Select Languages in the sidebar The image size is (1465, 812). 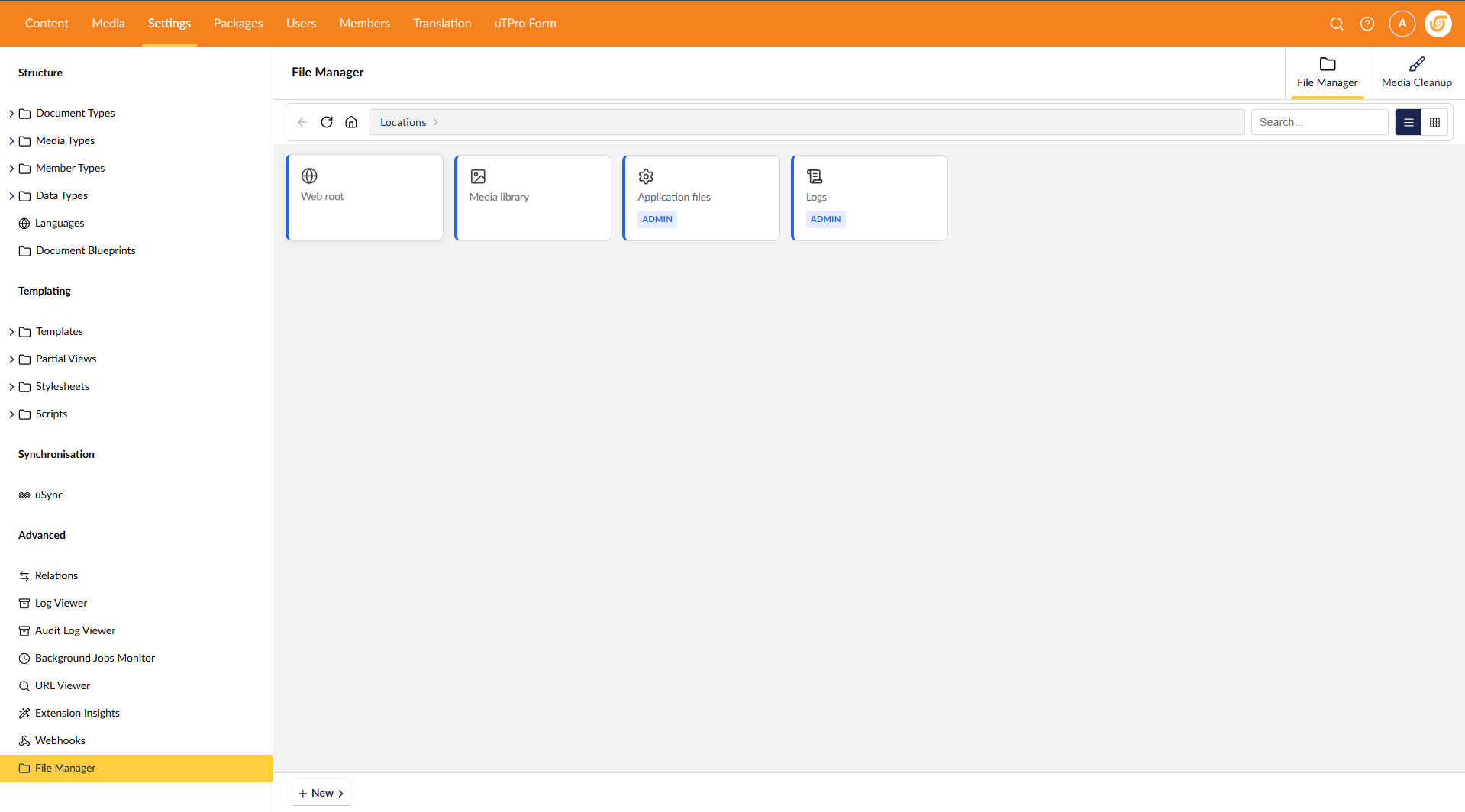[x=60, y=223]
